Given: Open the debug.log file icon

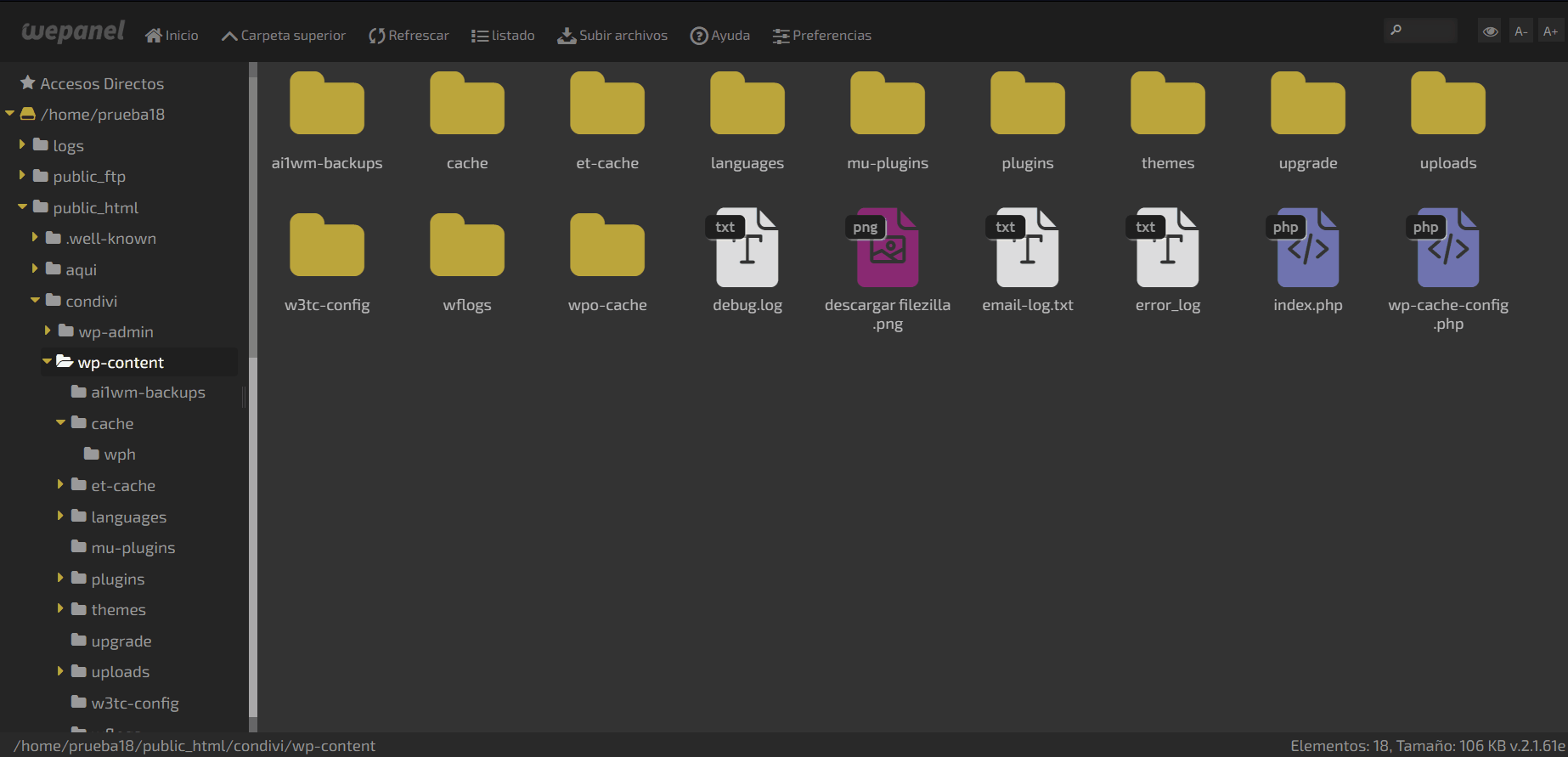Looking at the screenshot, I should pos(747,248).
